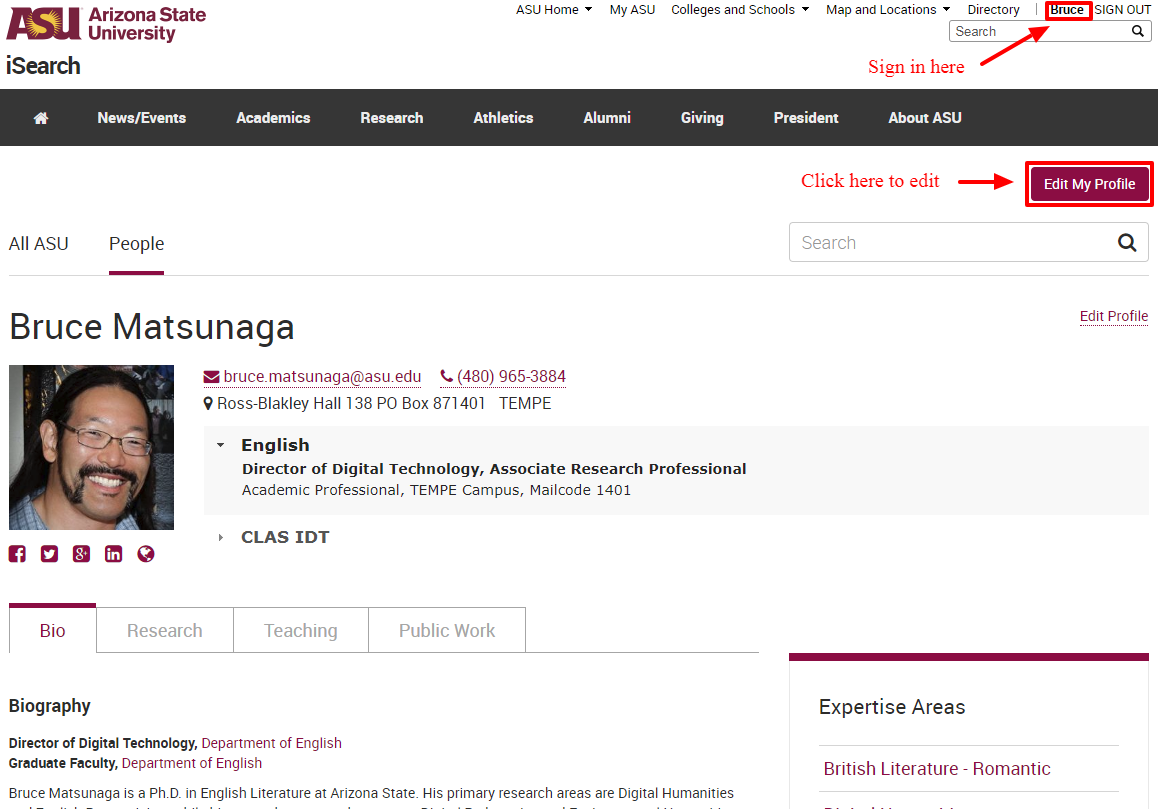Screen dimensions: 1158x809
Task: Click the map pin location icon
Action: tap(208, 403)
